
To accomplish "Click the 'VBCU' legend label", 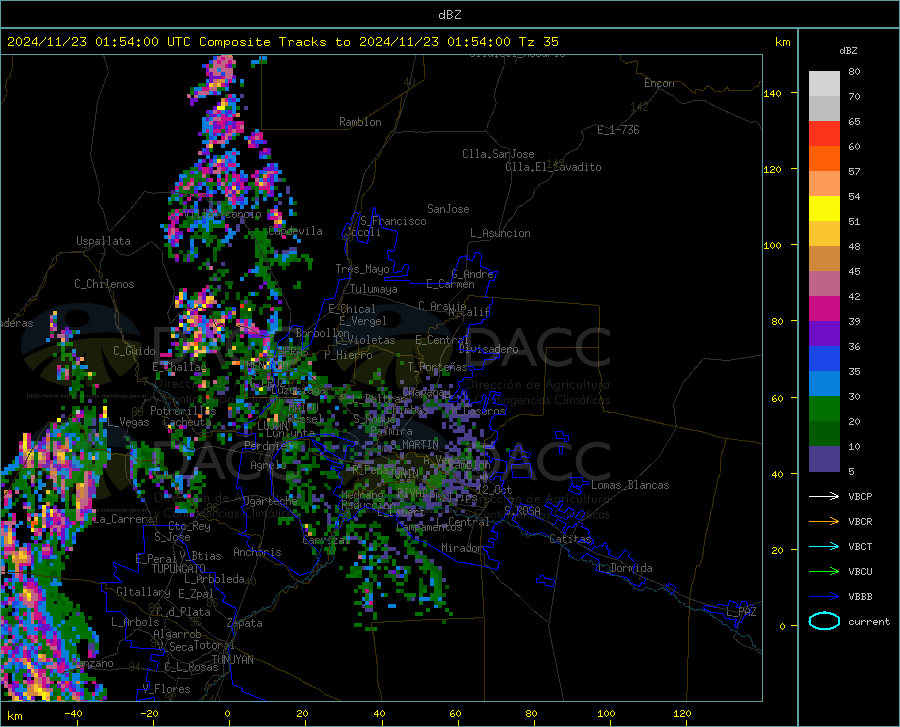I will tap(860, 572).
